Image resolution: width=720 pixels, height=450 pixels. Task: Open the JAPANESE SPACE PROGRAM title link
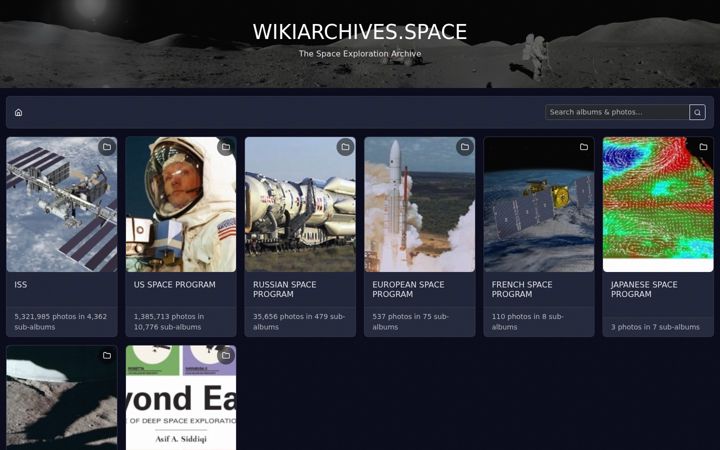644,289
